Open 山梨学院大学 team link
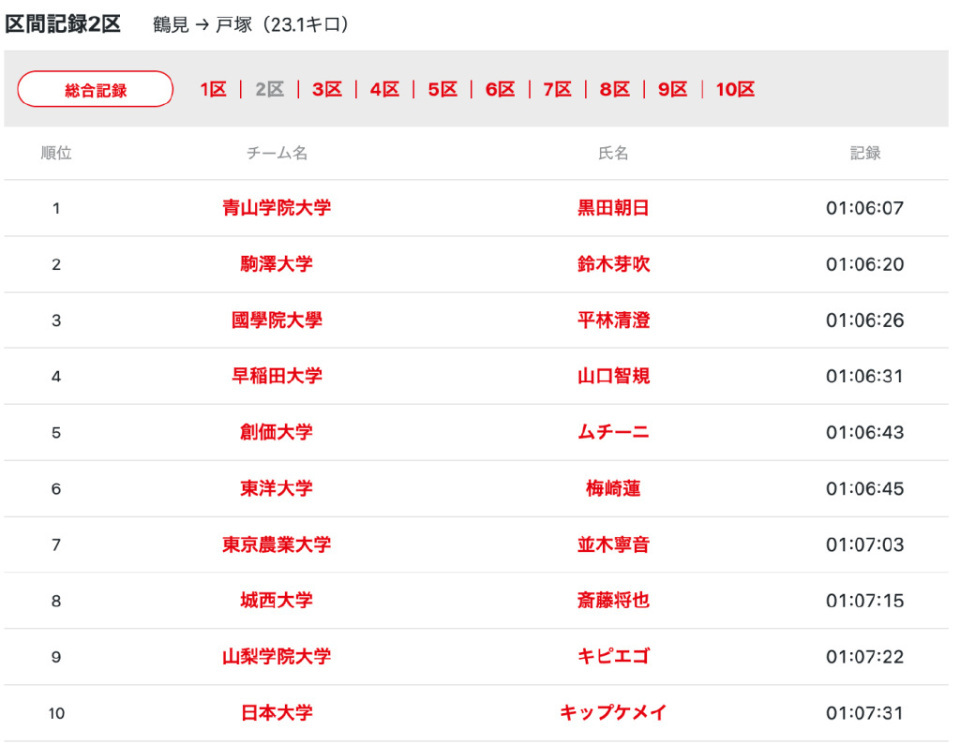The width and height of the screenshot is (960, 745). point(276,656)
